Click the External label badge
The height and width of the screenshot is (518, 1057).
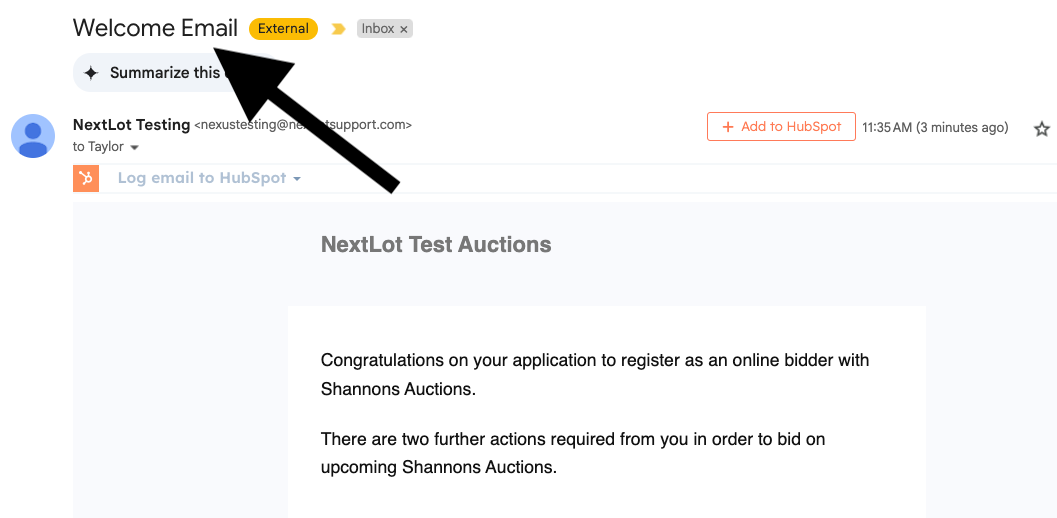click(283, 29)
